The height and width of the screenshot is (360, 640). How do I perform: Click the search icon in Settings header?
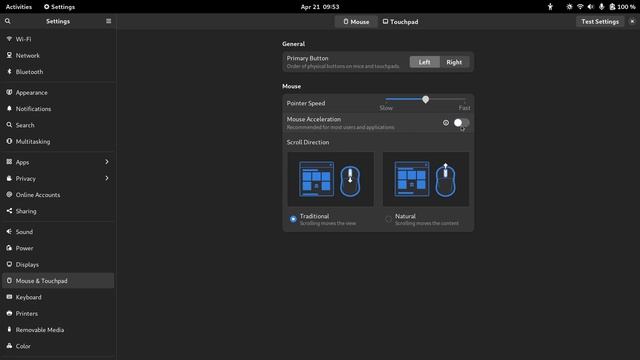click(x=8, y=21)
